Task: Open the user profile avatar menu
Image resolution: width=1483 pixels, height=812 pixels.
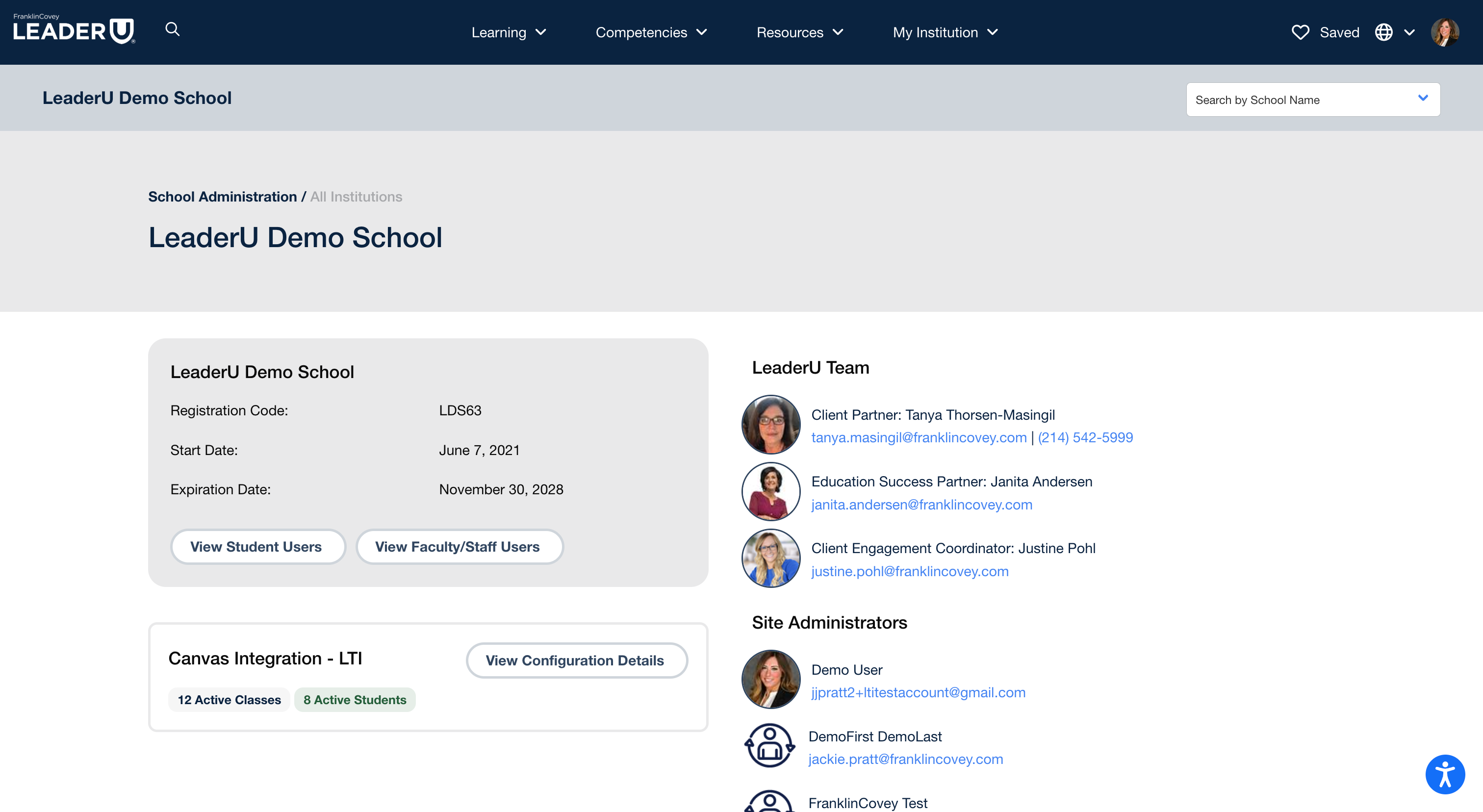Action: [1444, 32]
